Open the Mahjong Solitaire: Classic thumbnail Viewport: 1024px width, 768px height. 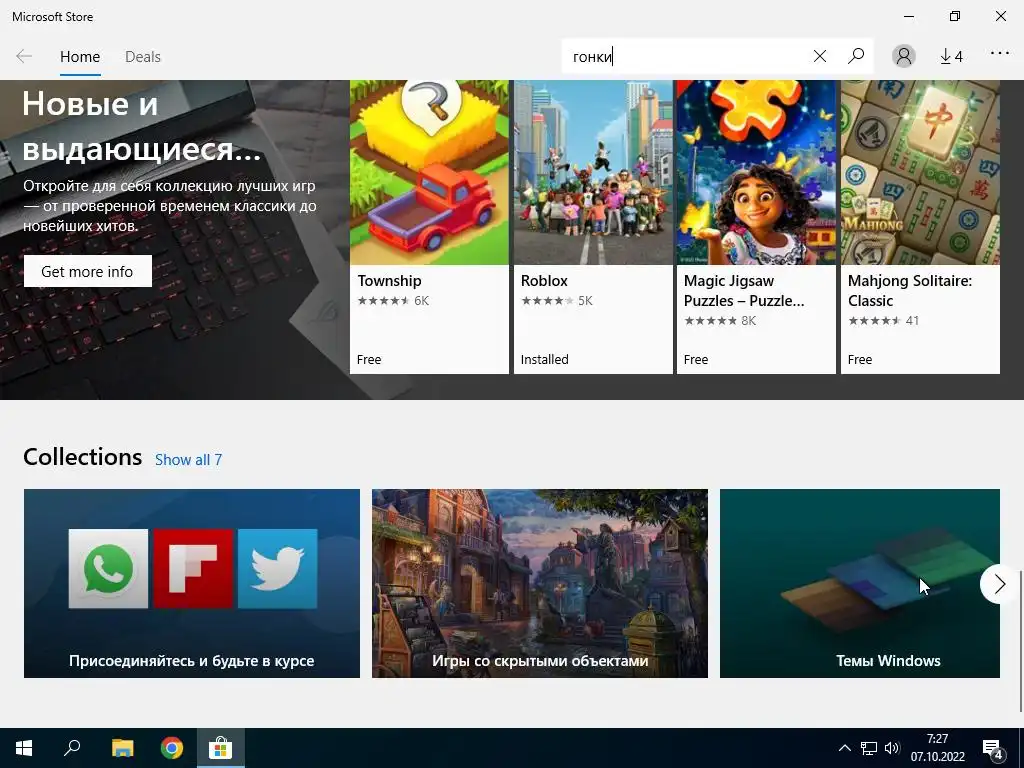click(x=920, y=172)
